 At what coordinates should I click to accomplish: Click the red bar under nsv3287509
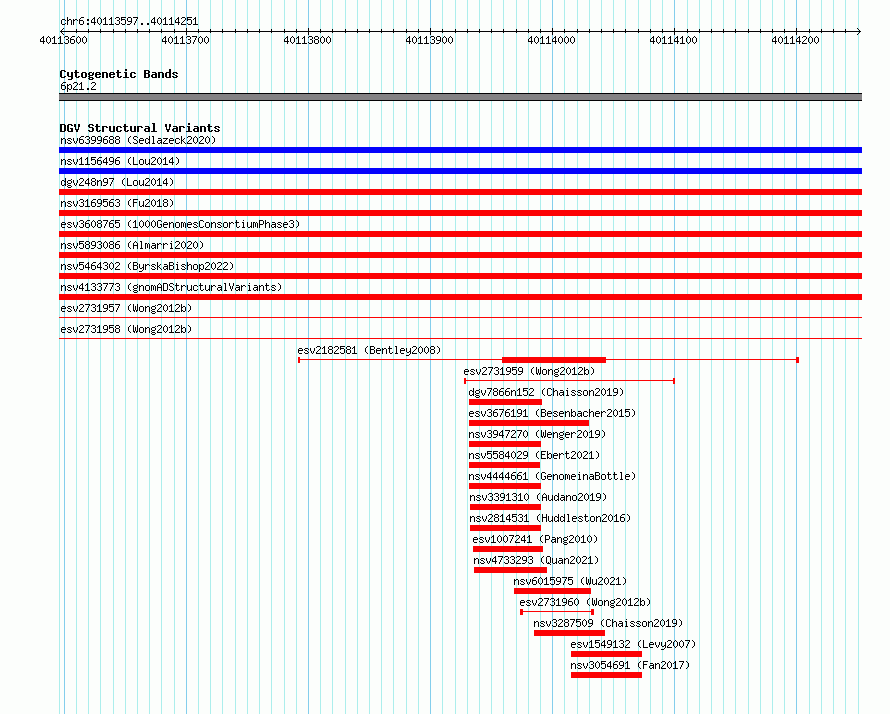[x=569, y=633]
